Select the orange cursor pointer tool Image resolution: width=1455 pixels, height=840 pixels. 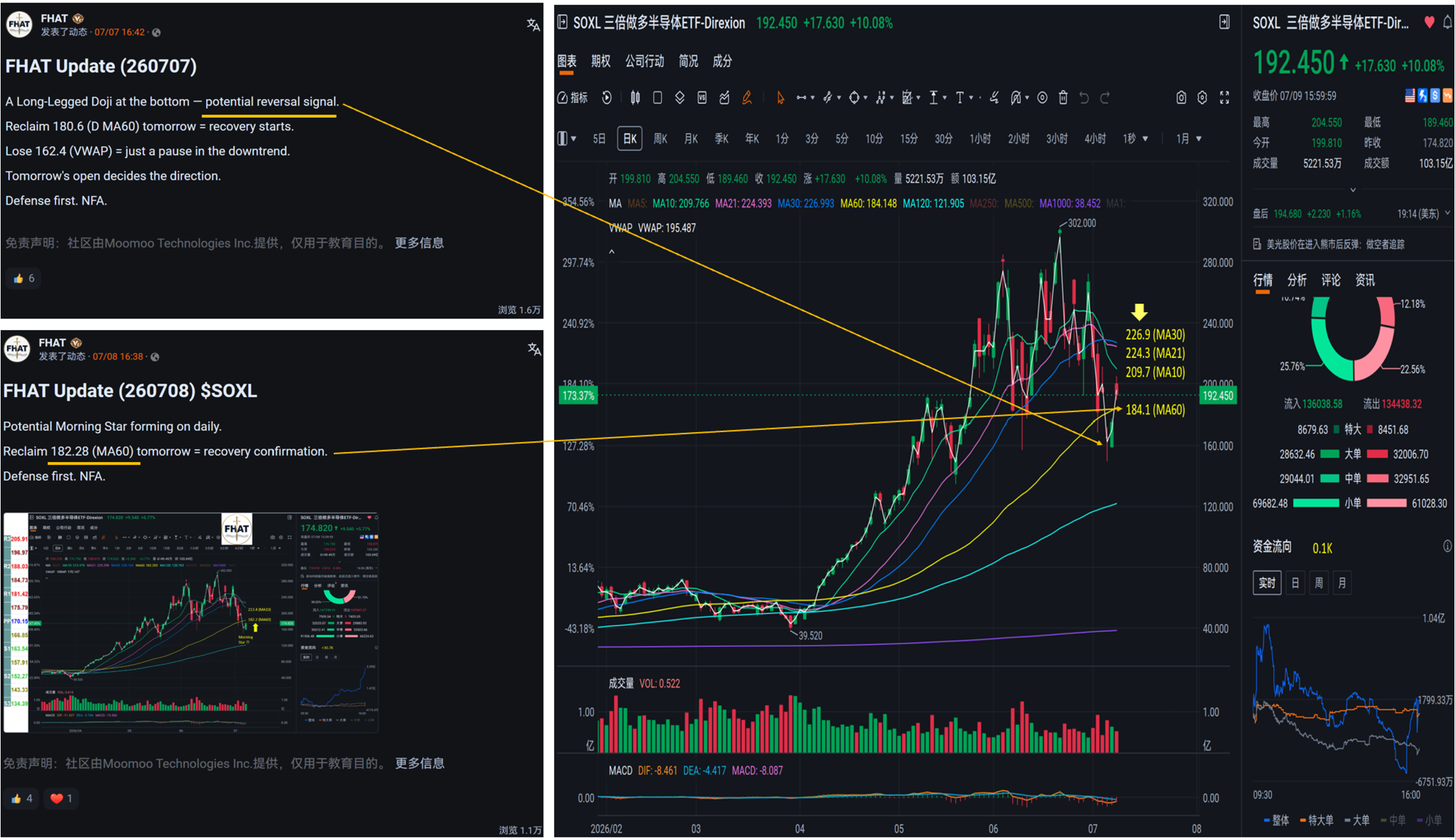[780, 98]
